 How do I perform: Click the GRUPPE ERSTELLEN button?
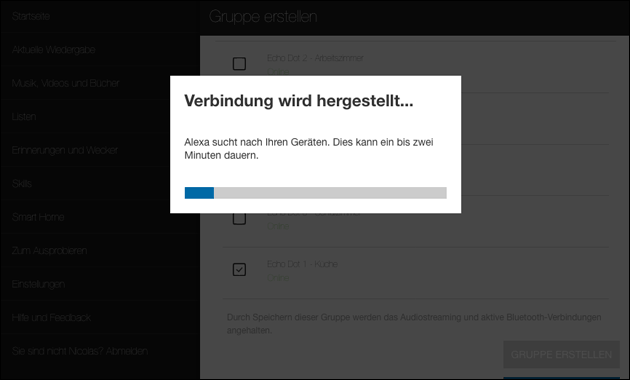[561, 355]
